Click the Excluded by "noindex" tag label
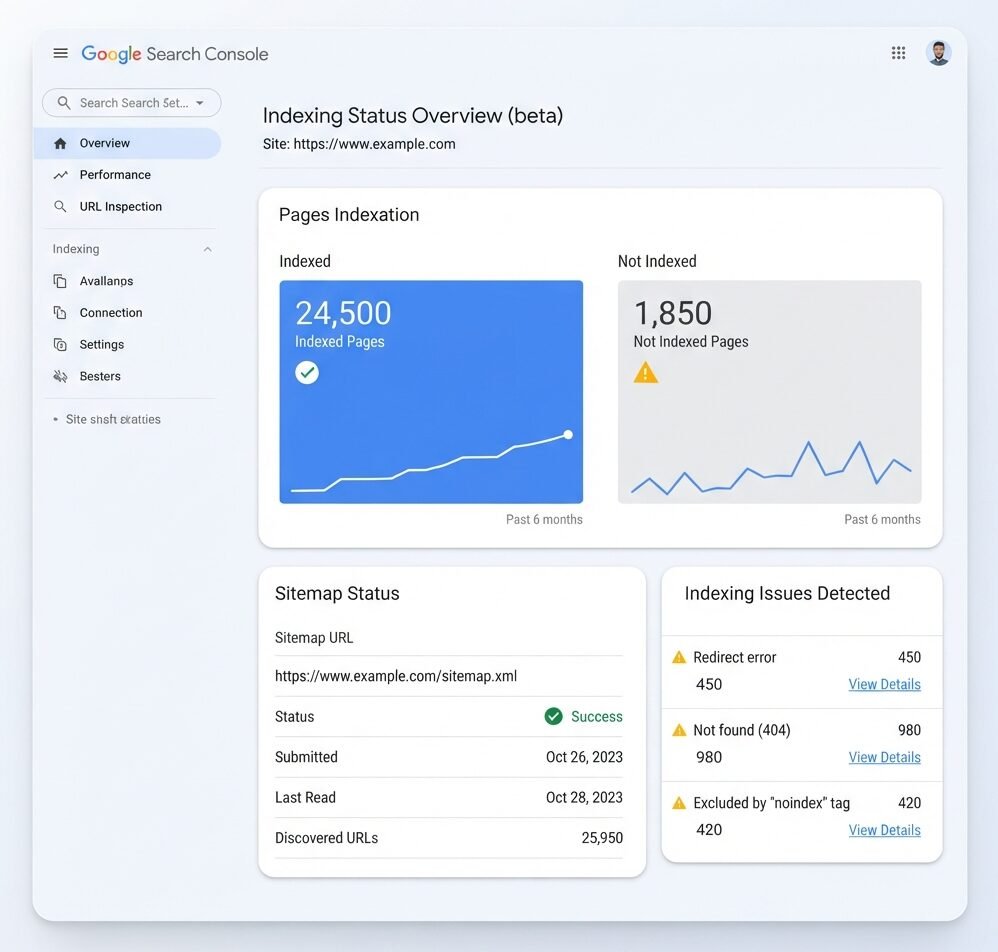This screenshot has height=952, width=998. pyautogui.click(x=771, y=803)
